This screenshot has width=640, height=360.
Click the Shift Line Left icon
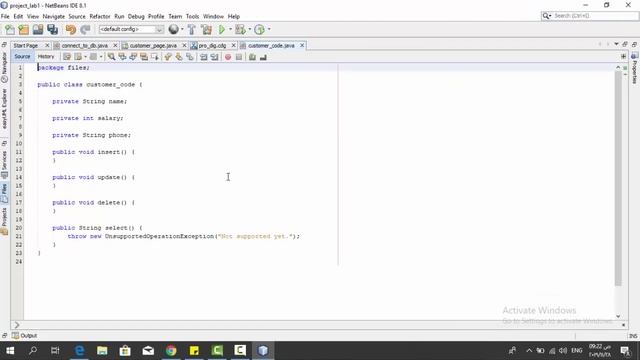click(203, 57)
